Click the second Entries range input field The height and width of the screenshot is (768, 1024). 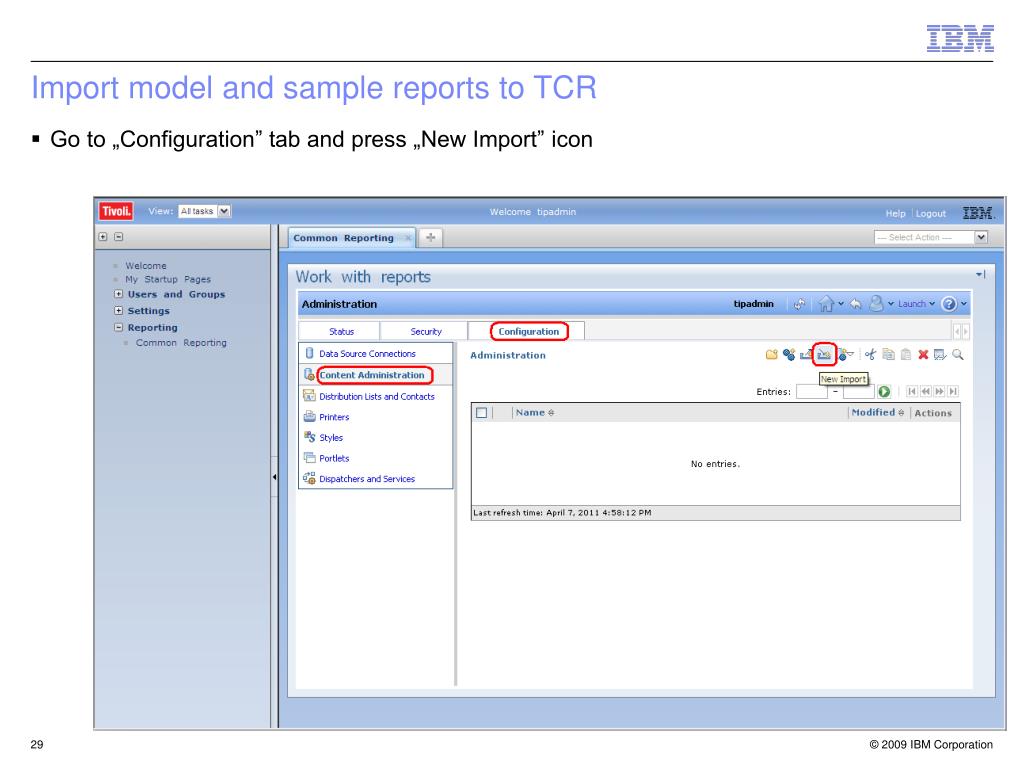click(858, 391)
